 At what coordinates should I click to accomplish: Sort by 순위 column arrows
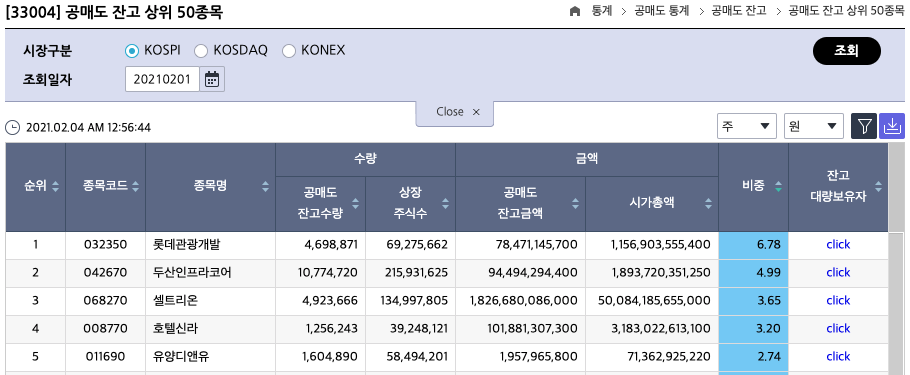pyautogui.click(x=56, y=186)
